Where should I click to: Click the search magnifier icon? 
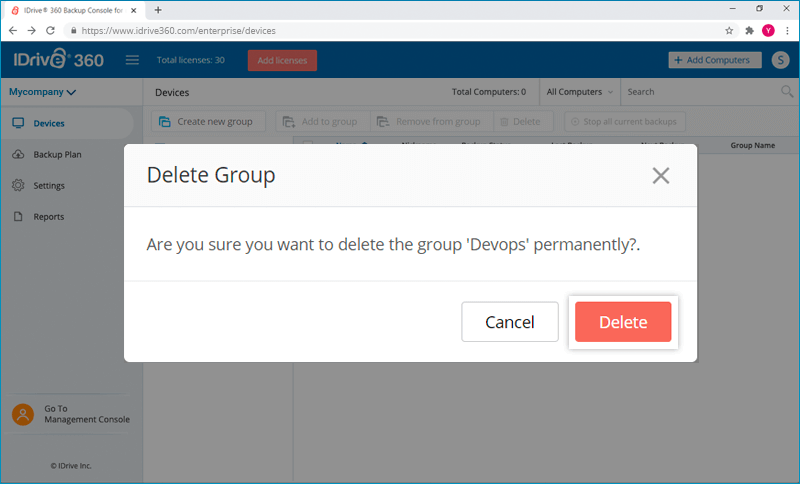click(x=787, y=91)
